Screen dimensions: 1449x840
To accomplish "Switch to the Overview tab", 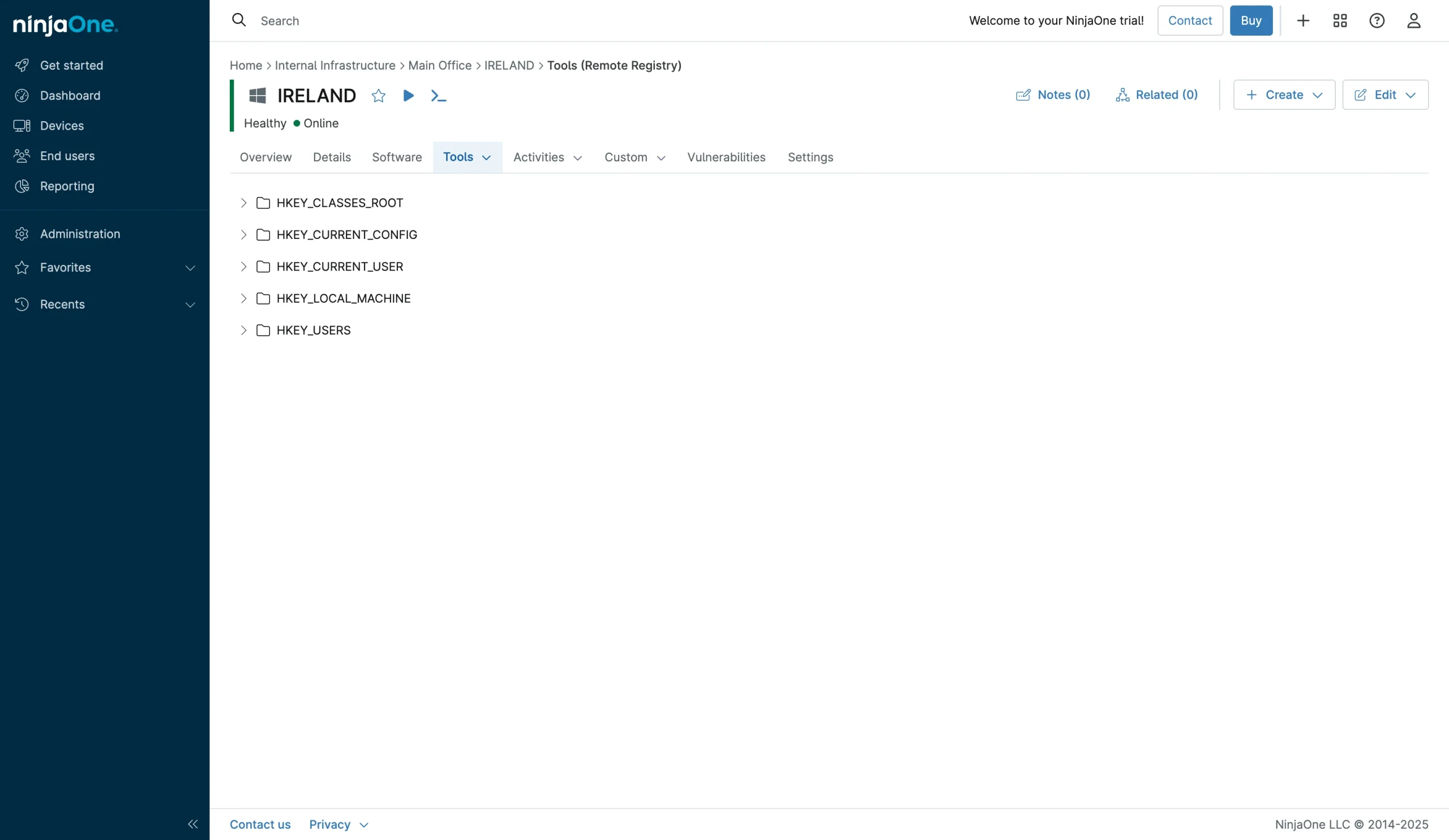I will pos(265,157).
